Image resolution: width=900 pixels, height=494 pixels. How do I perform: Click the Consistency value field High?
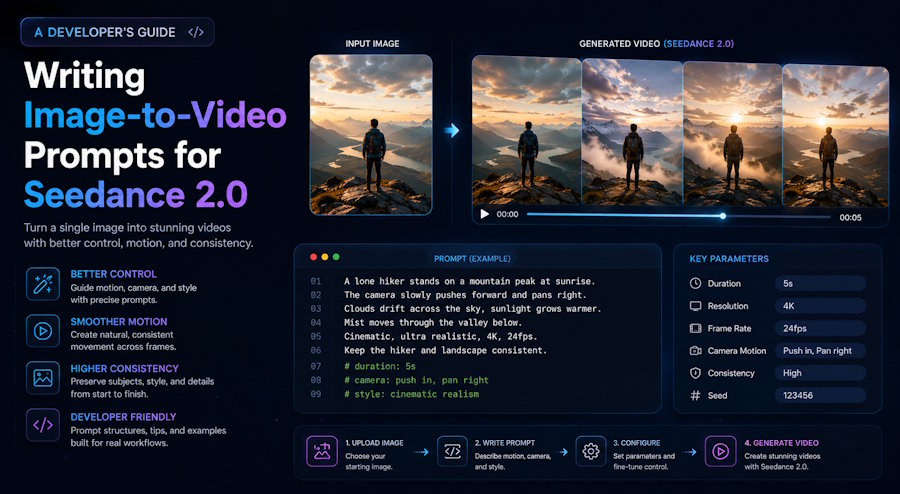pyautogui.click(x=820, y=373)
